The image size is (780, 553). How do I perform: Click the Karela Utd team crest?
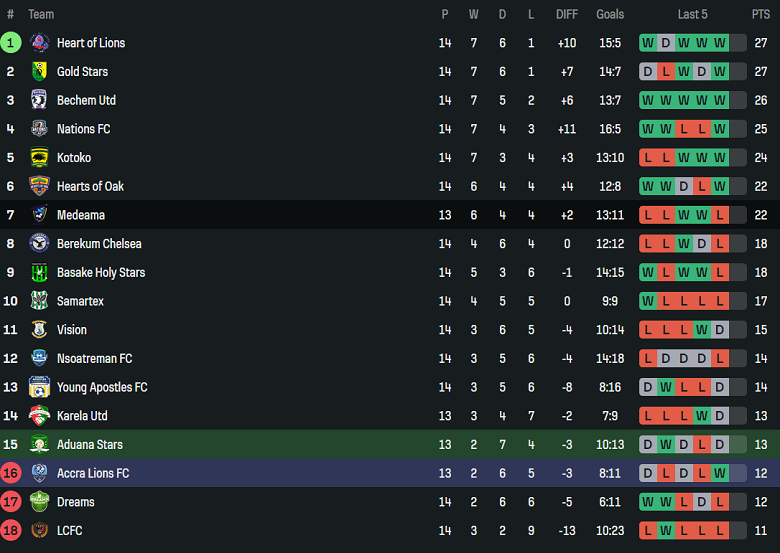click(x=39, y=416)
